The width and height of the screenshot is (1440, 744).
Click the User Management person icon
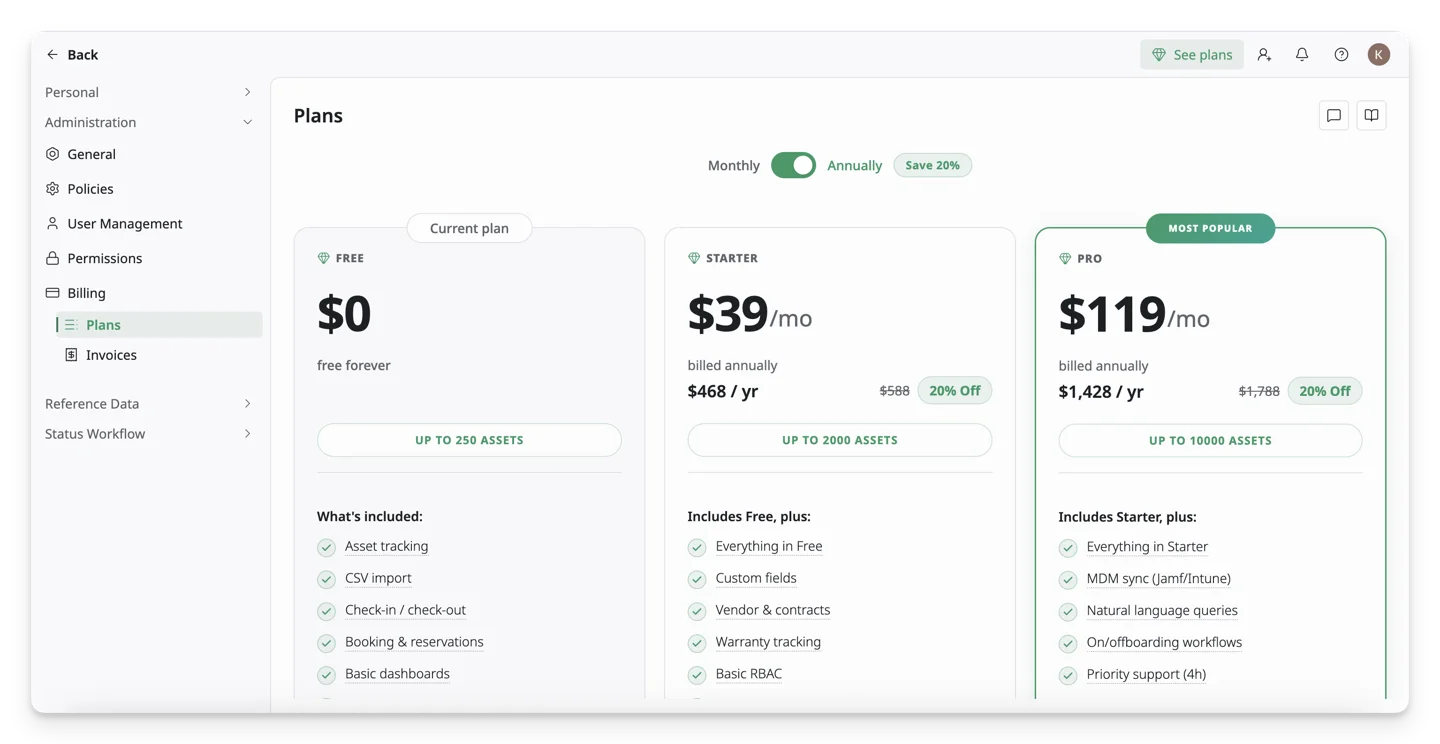[x=53, y=224]
